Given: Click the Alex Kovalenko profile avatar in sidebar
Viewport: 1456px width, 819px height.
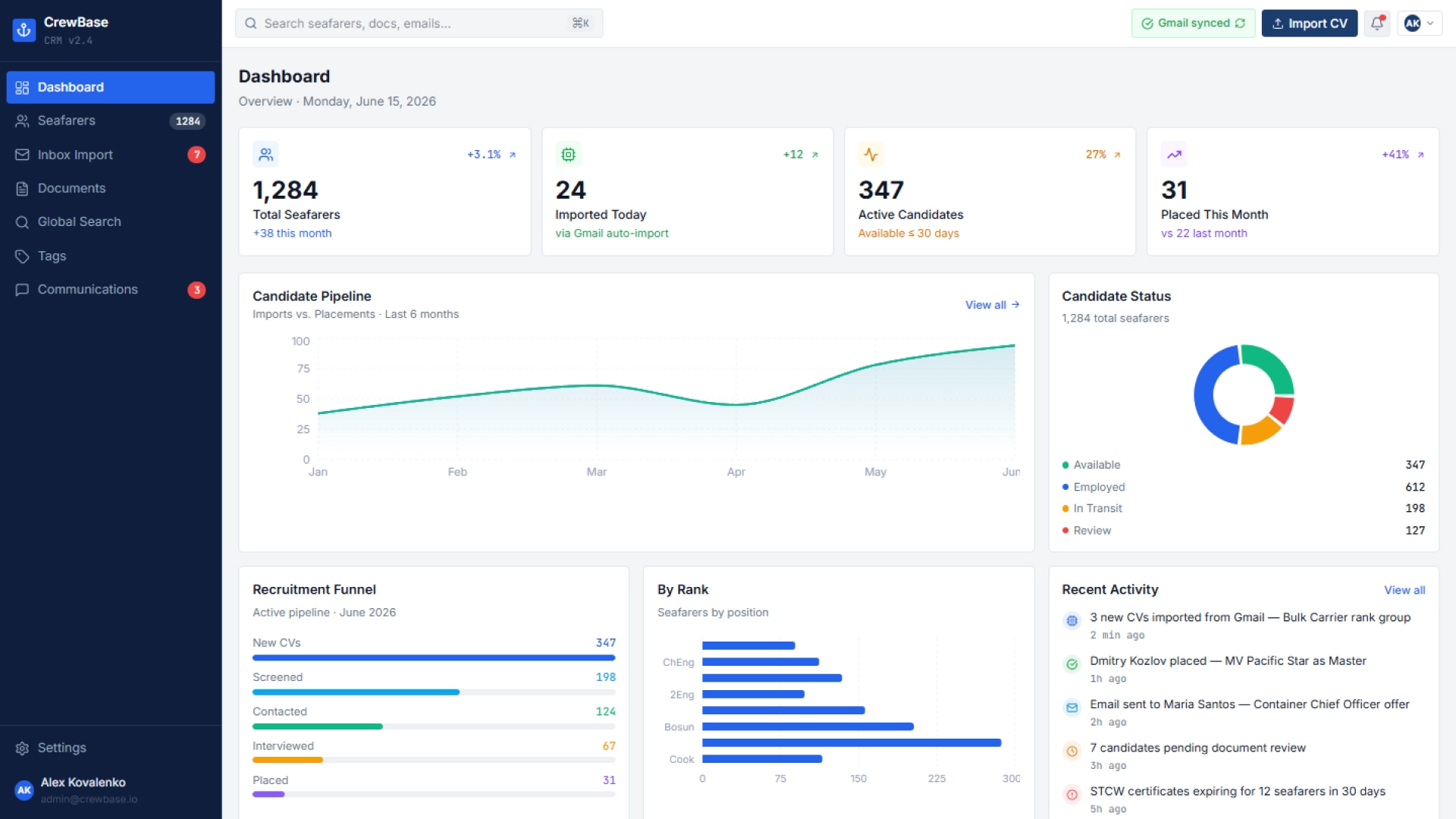Looking at the screenshot, I should pos(24,789).
